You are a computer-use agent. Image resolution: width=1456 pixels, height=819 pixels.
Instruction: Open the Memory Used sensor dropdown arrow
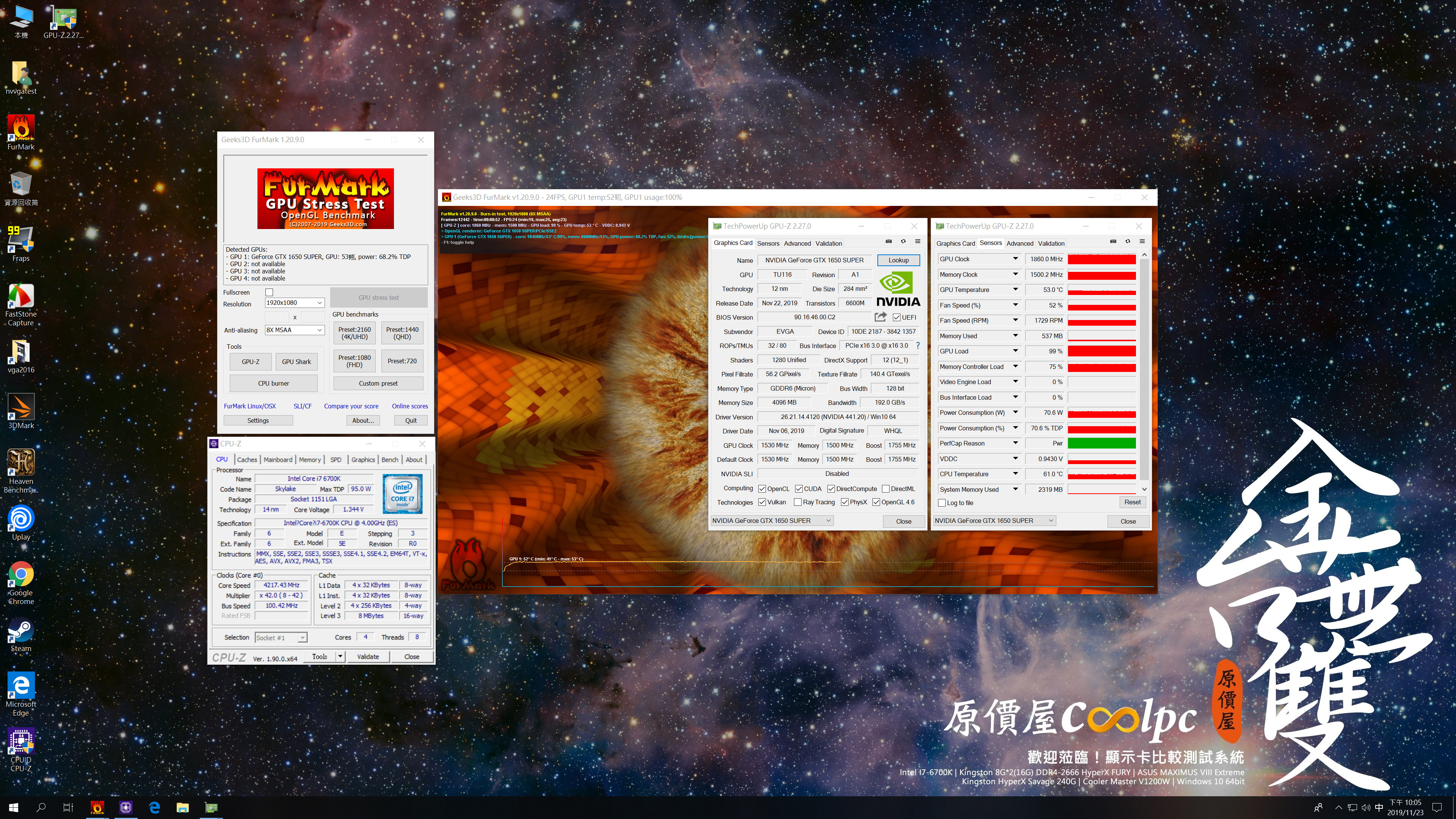tap(1015, 336)
